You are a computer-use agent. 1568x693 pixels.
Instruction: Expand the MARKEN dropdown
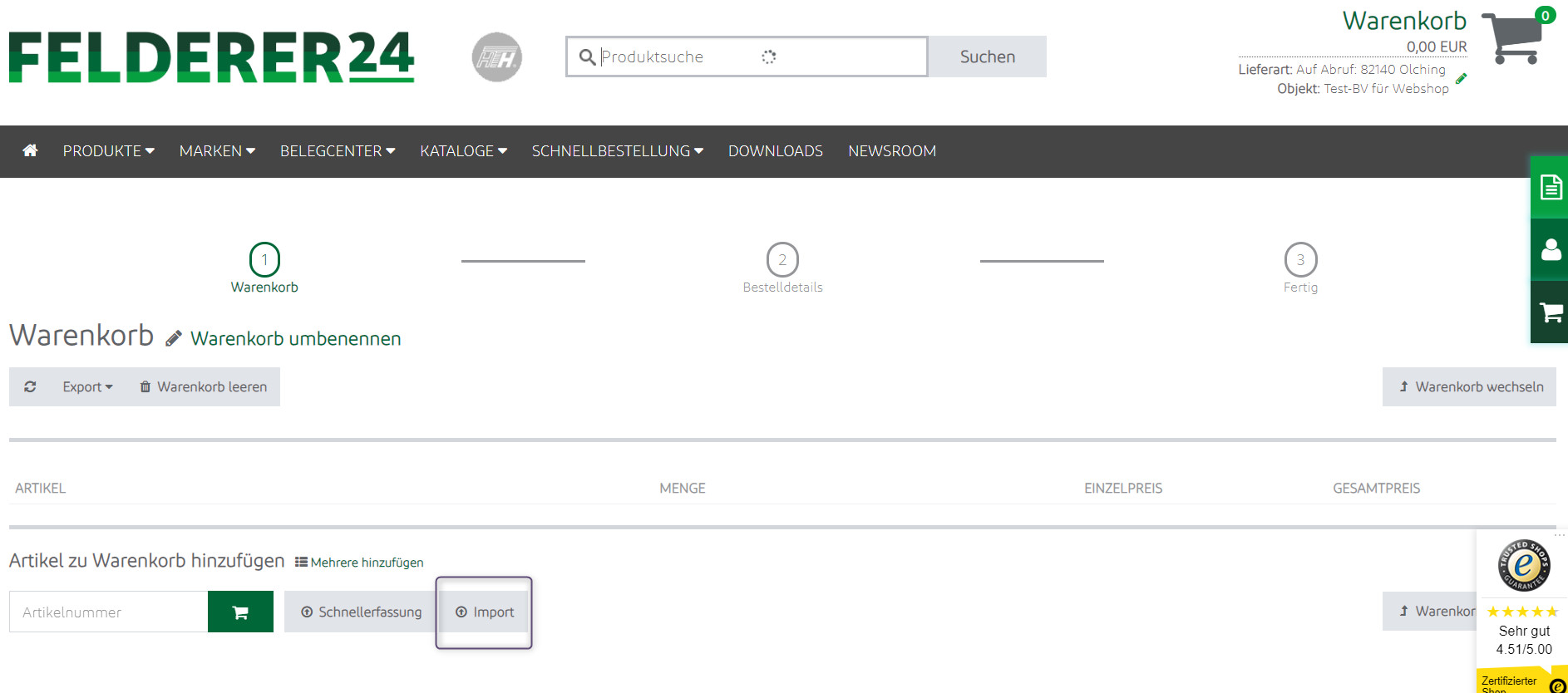[217, 151]
